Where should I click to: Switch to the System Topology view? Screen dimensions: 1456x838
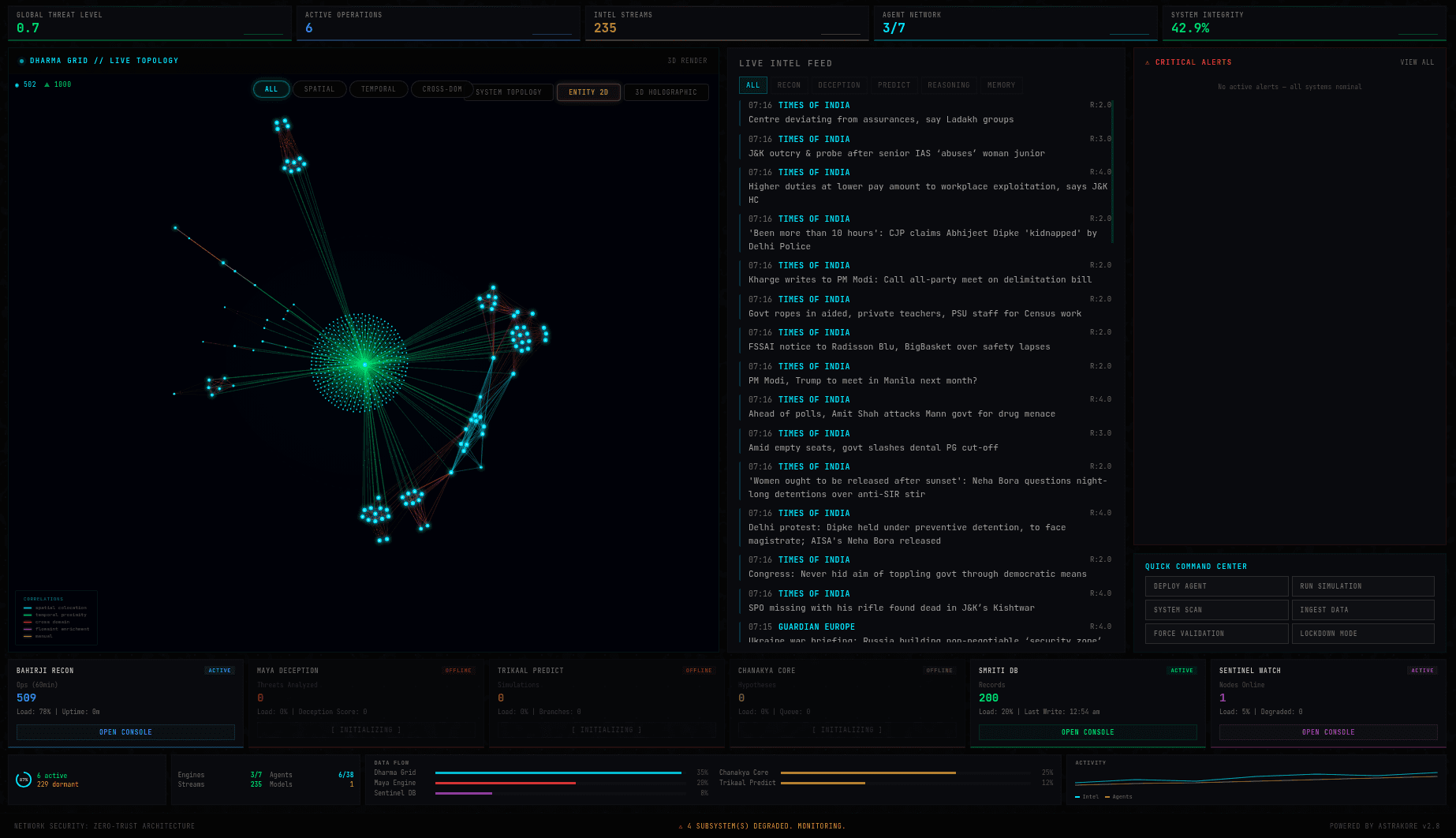[x=509, y=92]
